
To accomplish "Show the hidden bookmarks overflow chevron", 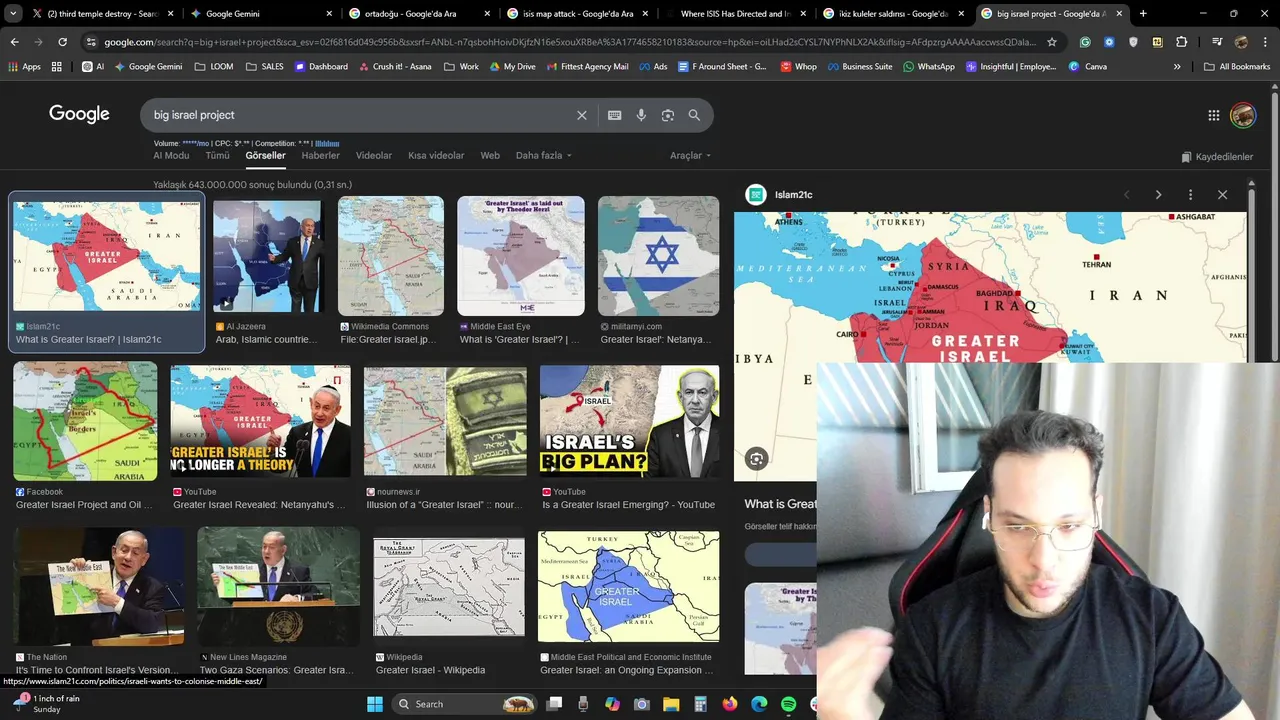I will pyautogui.click(x=1177, y=67).
